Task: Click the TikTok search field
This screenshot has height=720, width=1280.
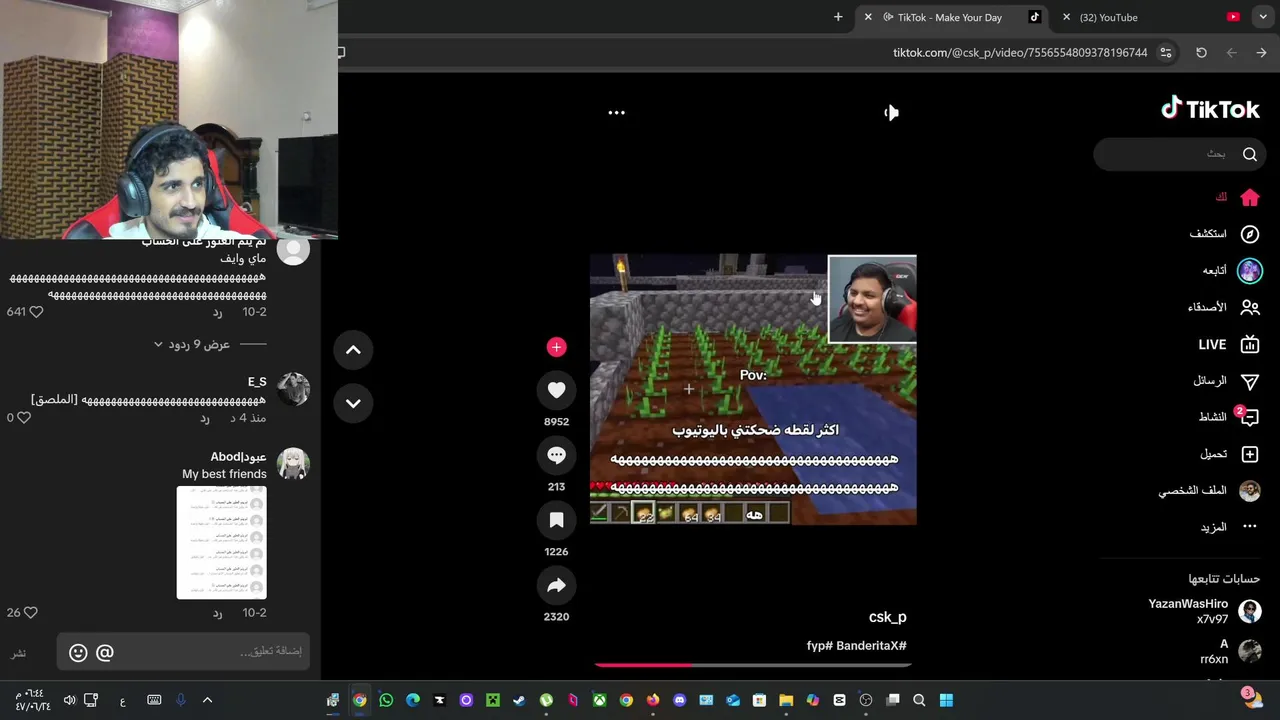Action: pyautogui.click(x=1180, y=154)
